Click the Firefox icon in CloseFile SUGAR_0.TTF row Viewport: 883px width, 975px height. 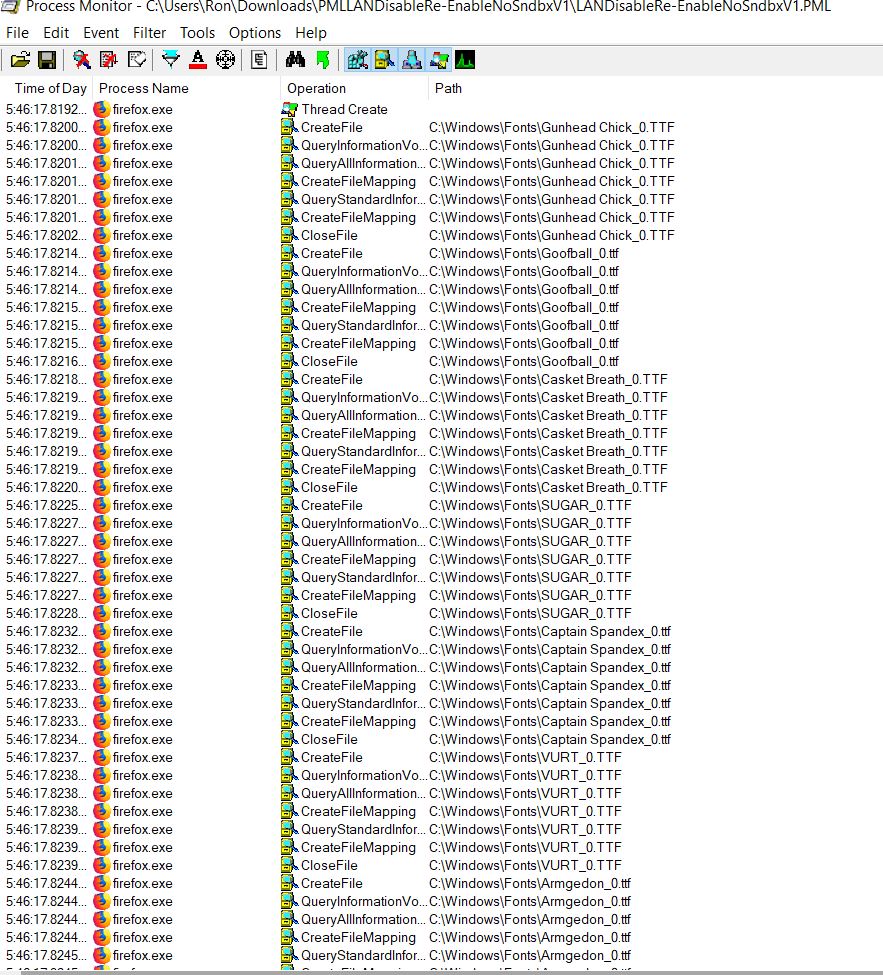[101, 614]
